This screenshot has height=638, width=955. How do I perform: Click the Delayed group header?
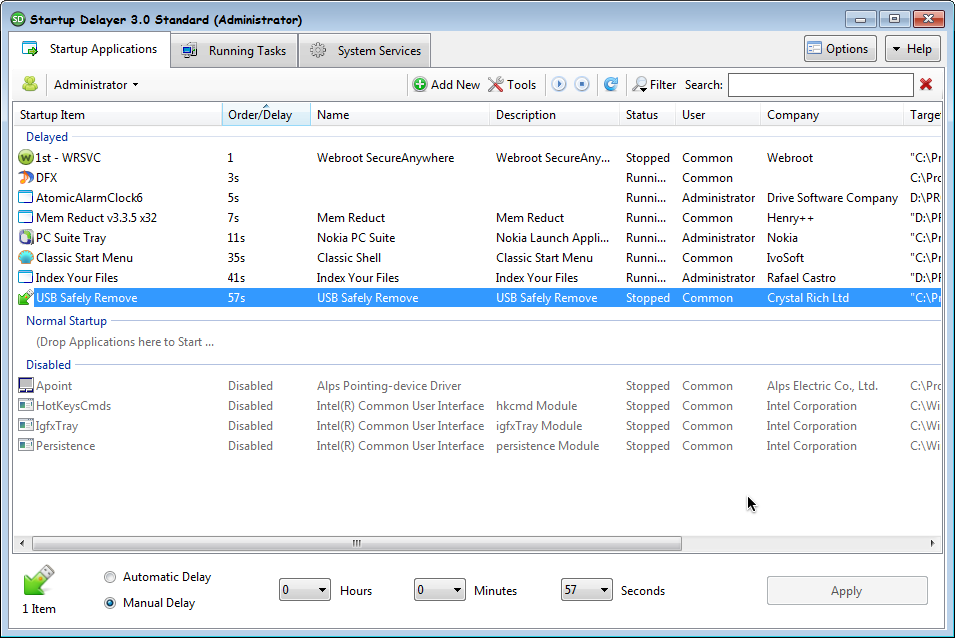(46, 137)
